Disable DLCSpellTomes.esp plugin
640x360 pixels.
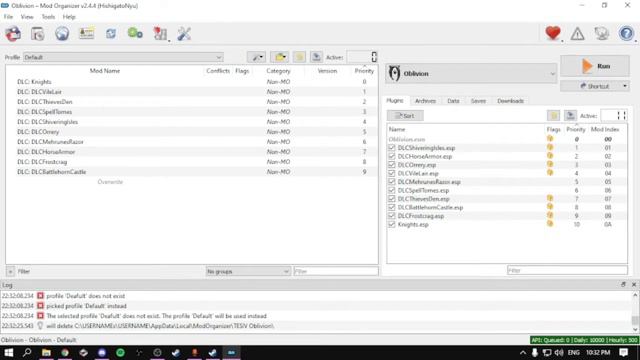392,190
